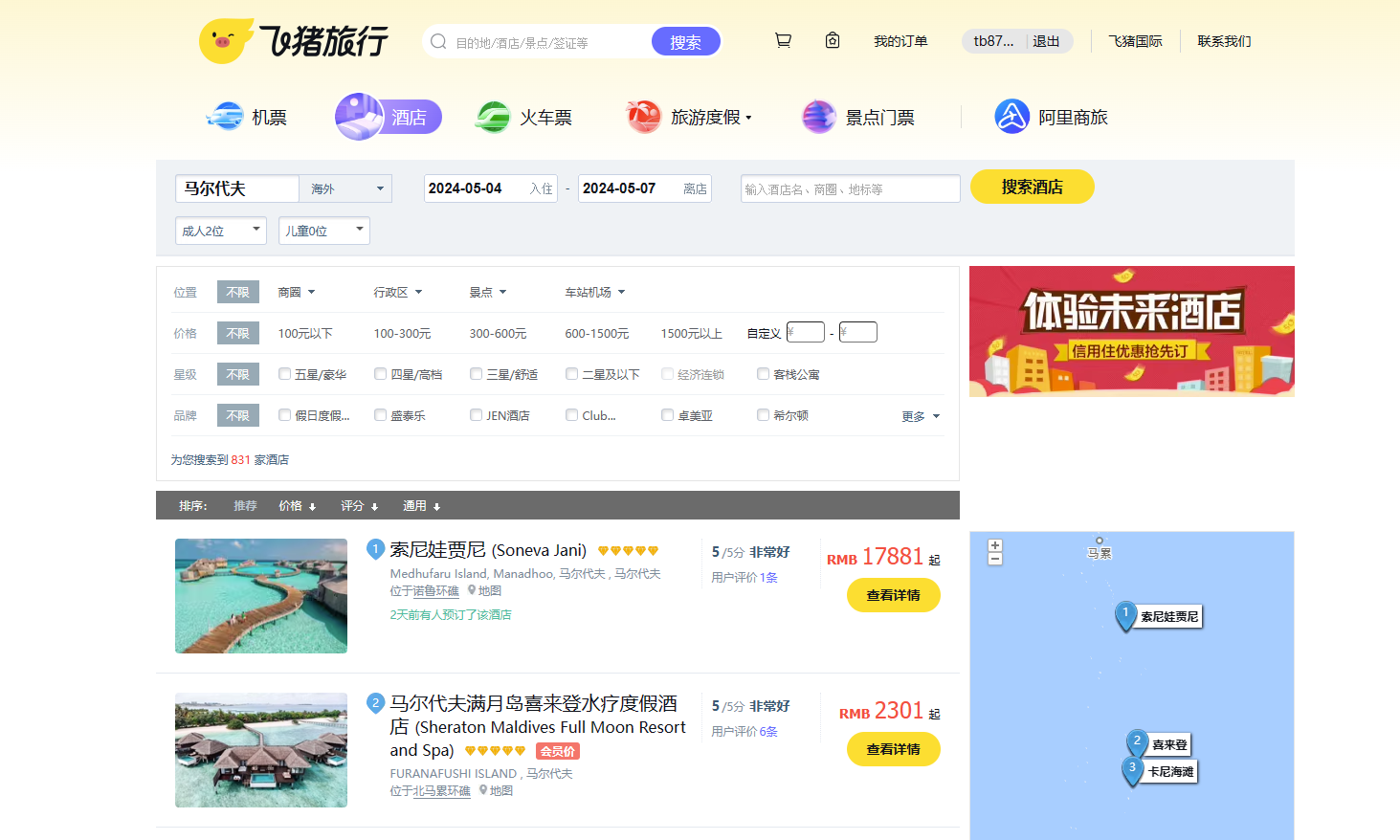Open the 儿童0位 children dropdown
Viewport: 1400px width, 840px height.
(x=324, y=231)
